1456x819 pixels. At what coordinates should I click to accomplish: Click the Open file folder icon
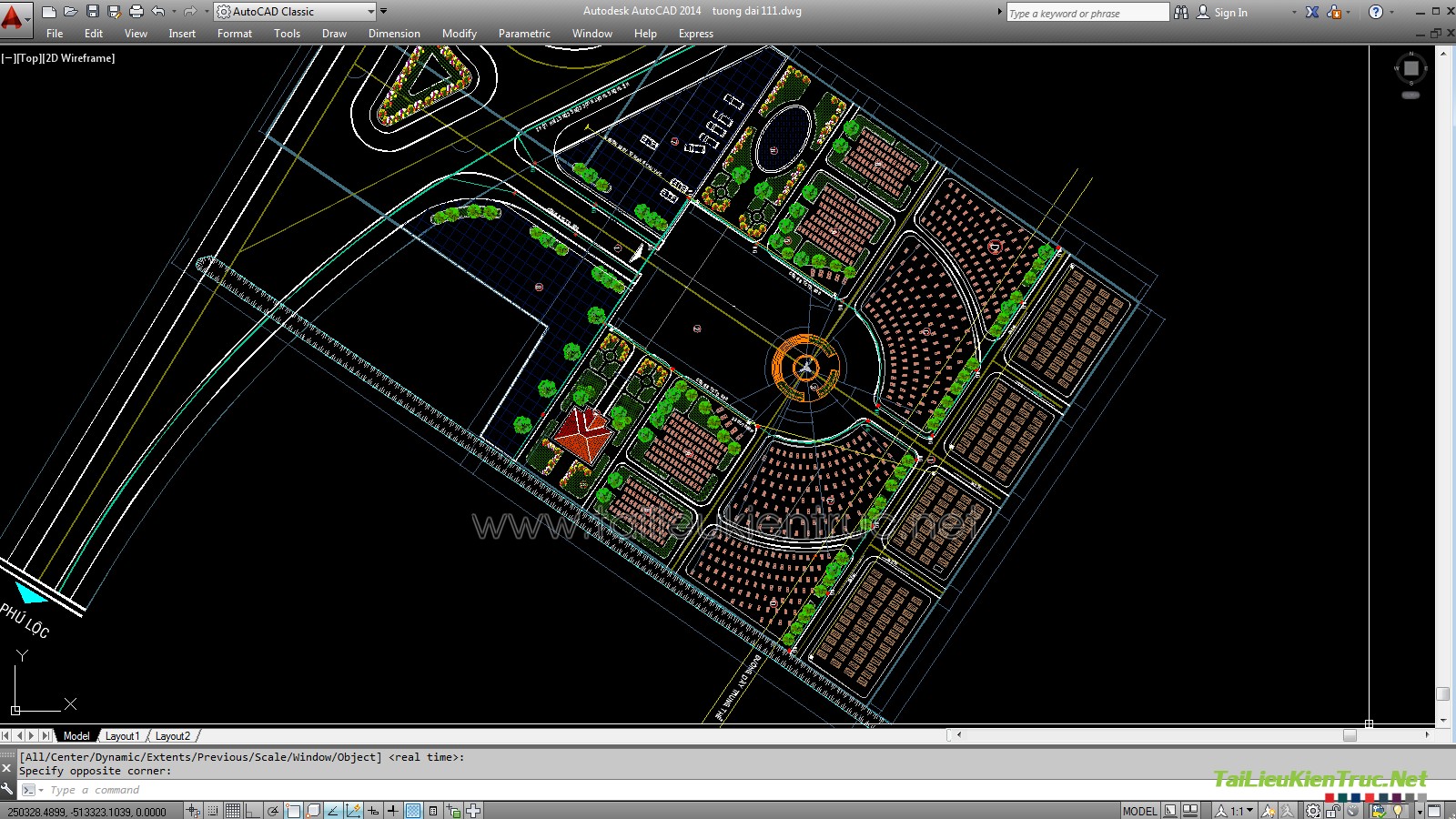pyautogui.click(x=70, y=12)
